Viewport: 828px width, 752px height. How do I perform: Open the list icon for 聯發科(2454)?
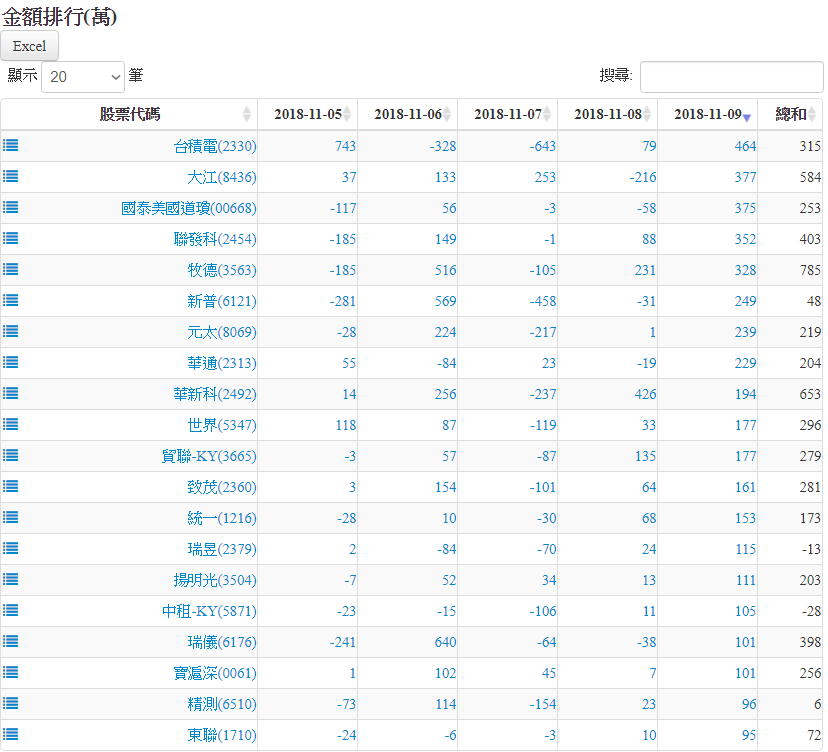[x=11, y=238]
